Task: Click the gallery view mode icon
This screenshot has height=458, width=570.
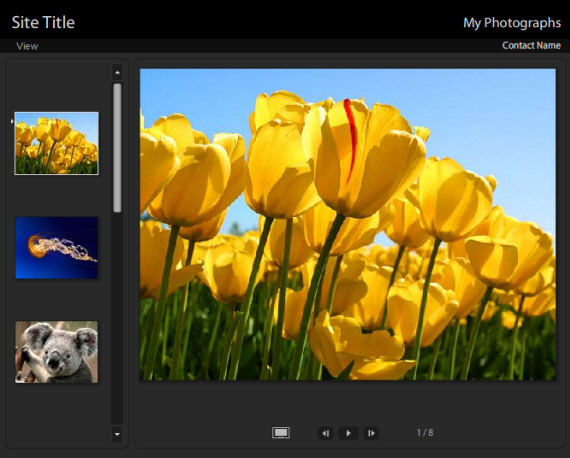Action: point(281,433)
